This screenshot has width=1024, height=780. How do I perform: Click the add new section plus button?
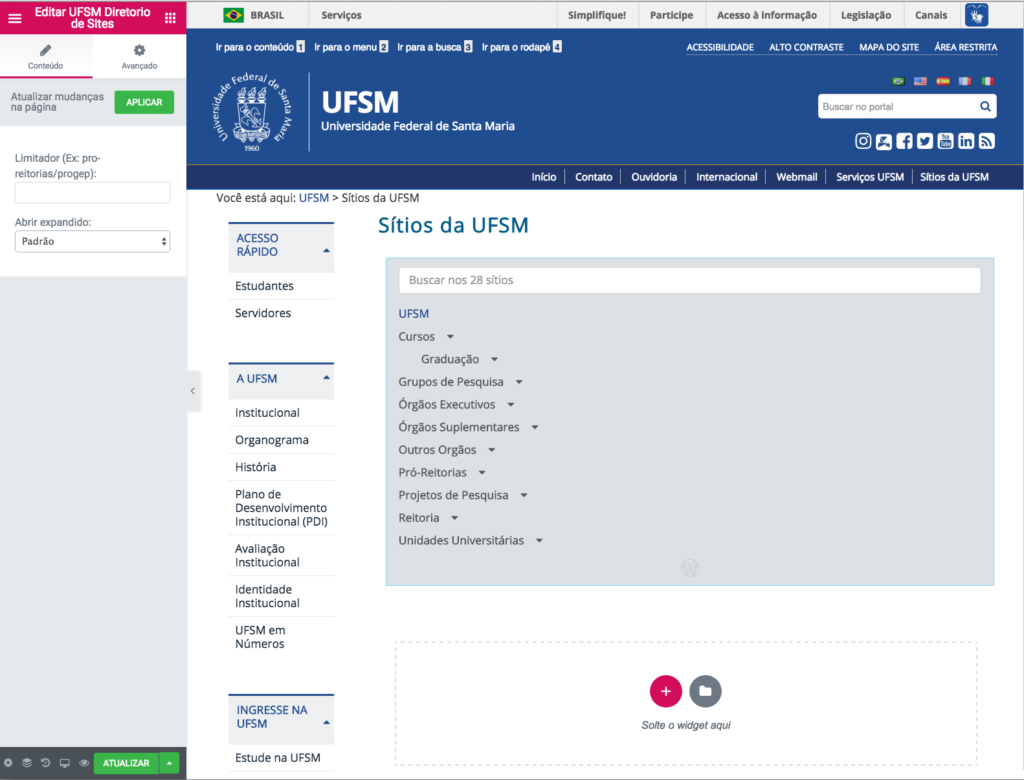665,691
